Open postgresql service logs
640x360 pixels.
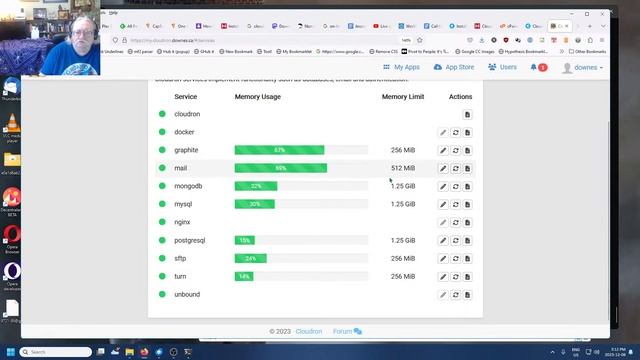click(x=467, y=240)
